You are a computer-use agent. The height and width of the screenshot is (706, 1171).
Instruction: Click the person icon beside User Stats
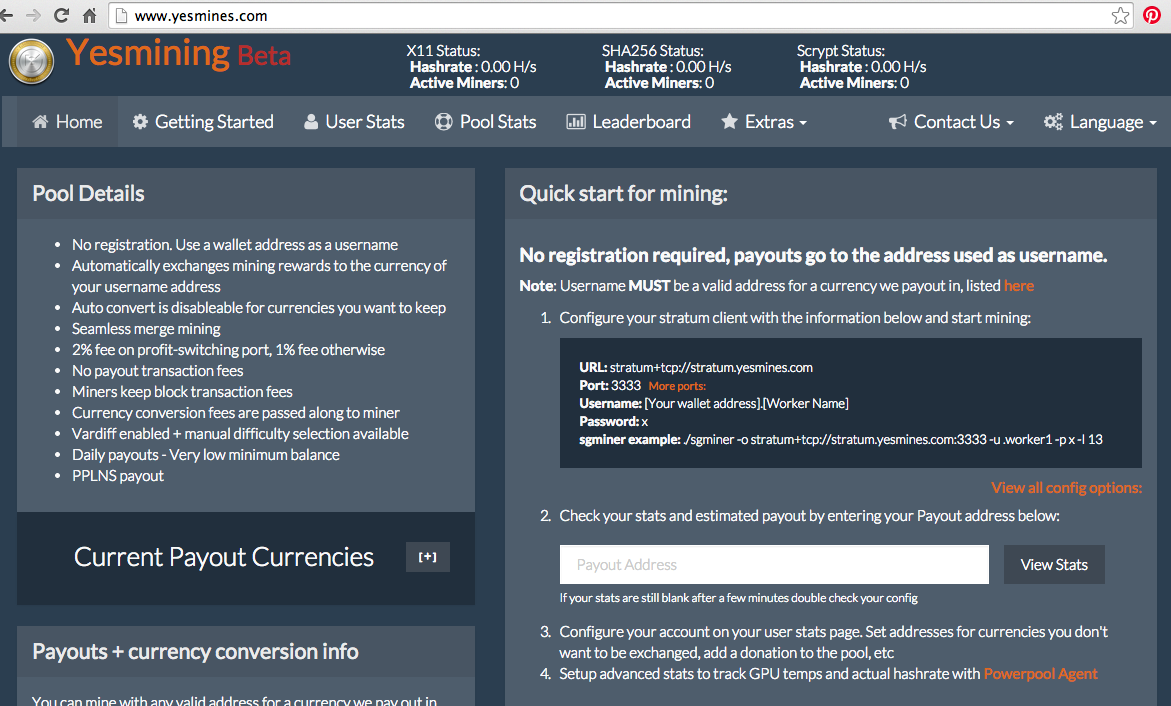(x=311, y=122)
